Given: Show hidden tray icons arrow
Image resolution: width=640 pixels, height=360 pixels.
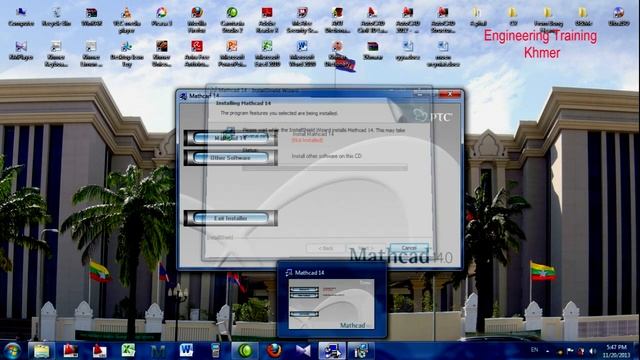Looking at the screenshot, I should pyautogui.click(x=548, y=351).
